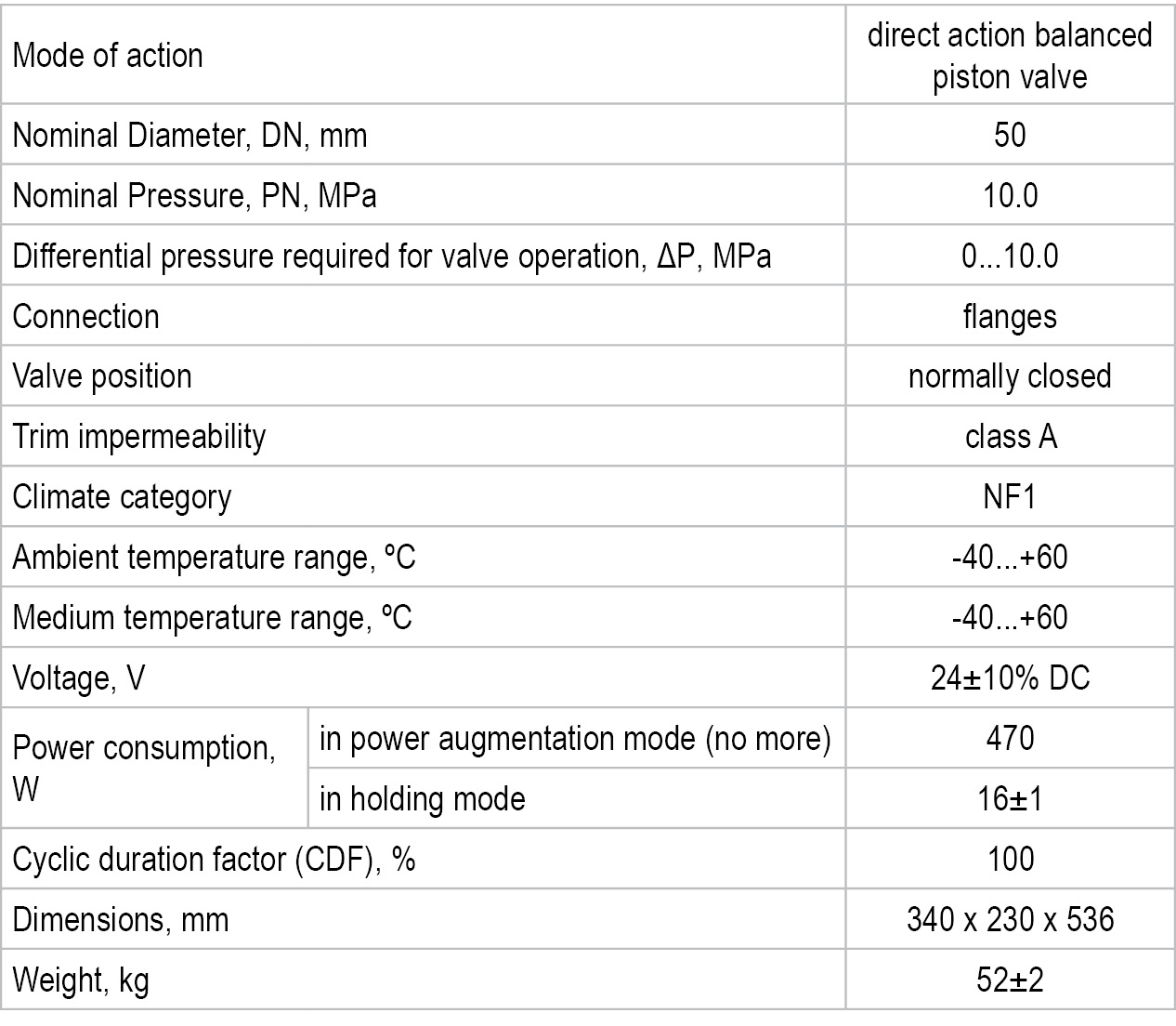This screenshot has height=1026, width=1176.
Task: Click the 'Nominal Pressure, PN, MPa' label
Action: 194,196
